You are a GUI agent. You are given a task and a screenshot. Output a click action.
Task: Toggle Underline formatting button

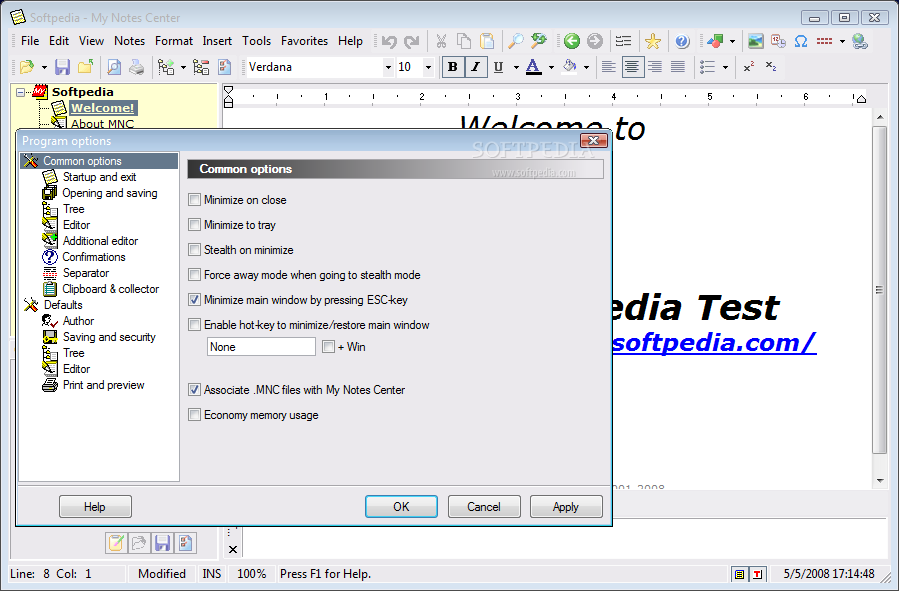pos(498,67)
